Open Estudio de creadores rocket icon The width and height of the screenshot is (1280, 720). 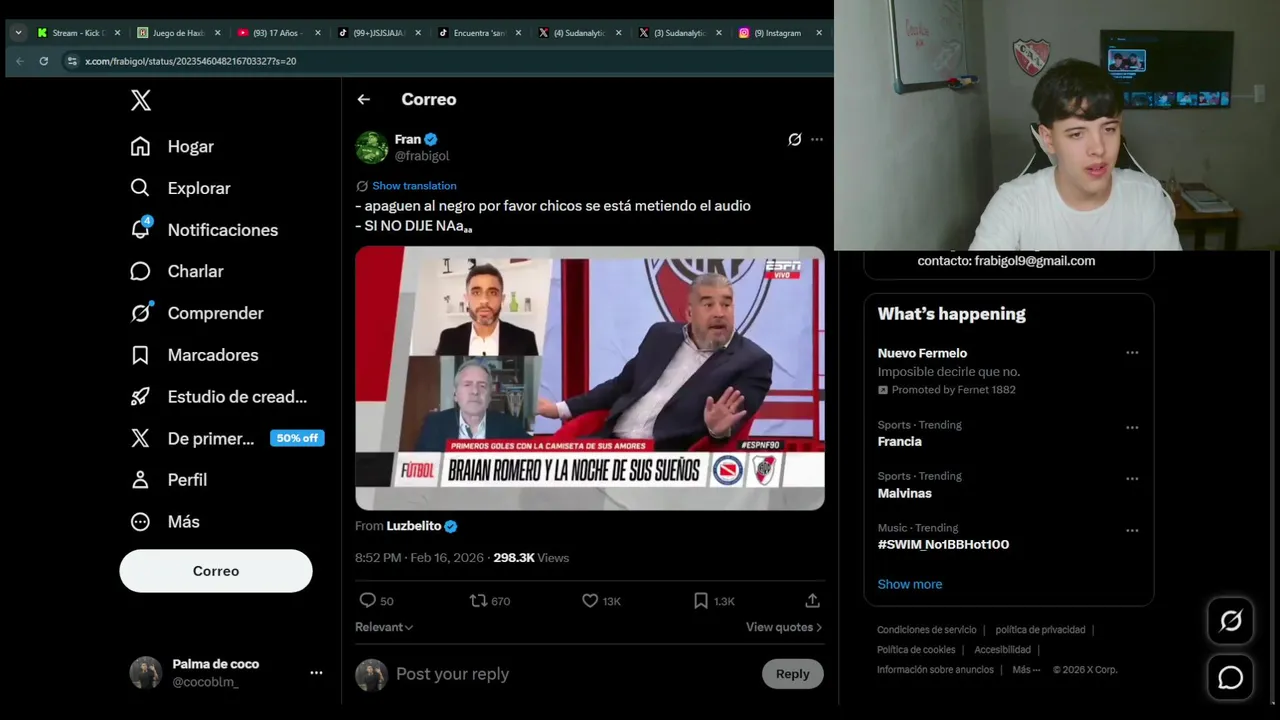click(x=140, y=397)
